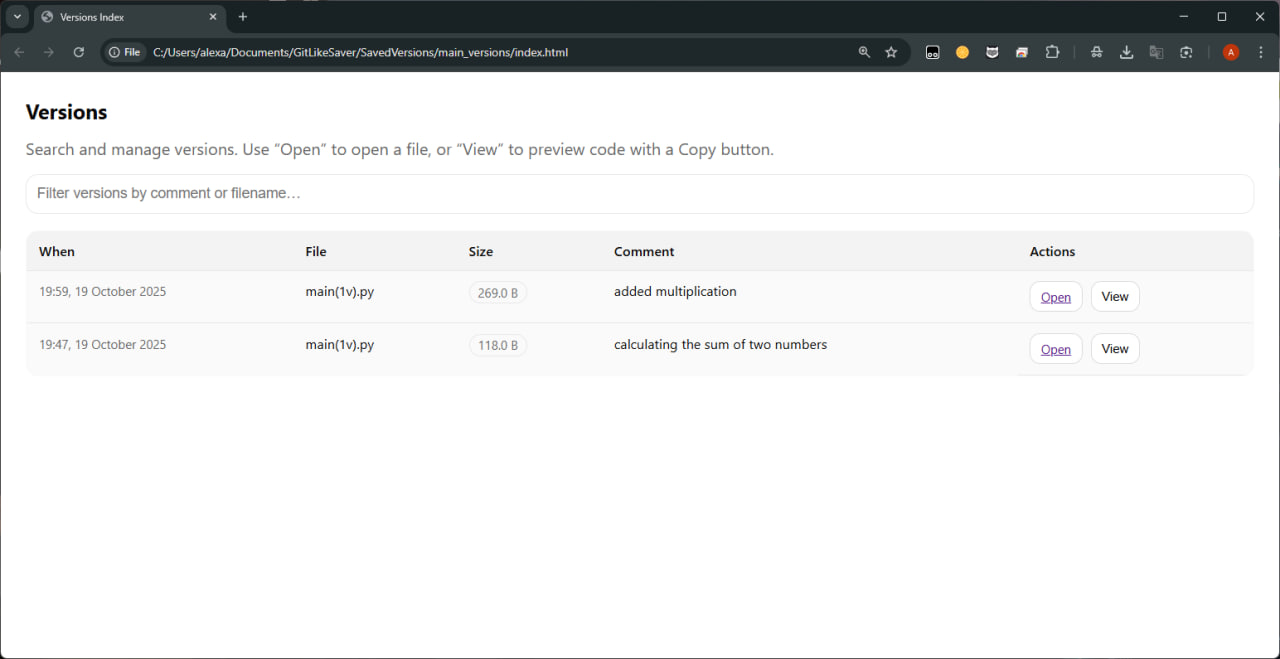View code for the 19:47 version
This screenshot has height=659, width=1280.
pyautogui.click(x=1114, y=349)
